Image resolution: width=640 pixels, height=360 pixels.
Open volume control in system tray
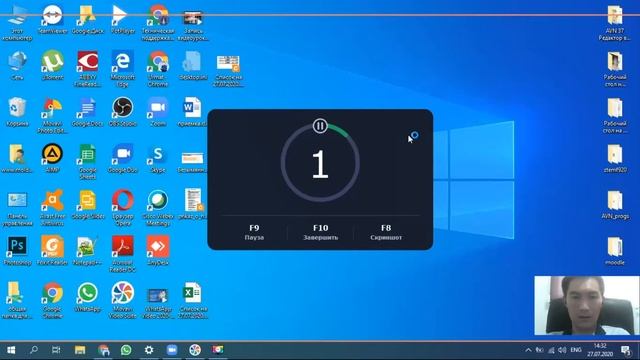click(x=562, y=350)
